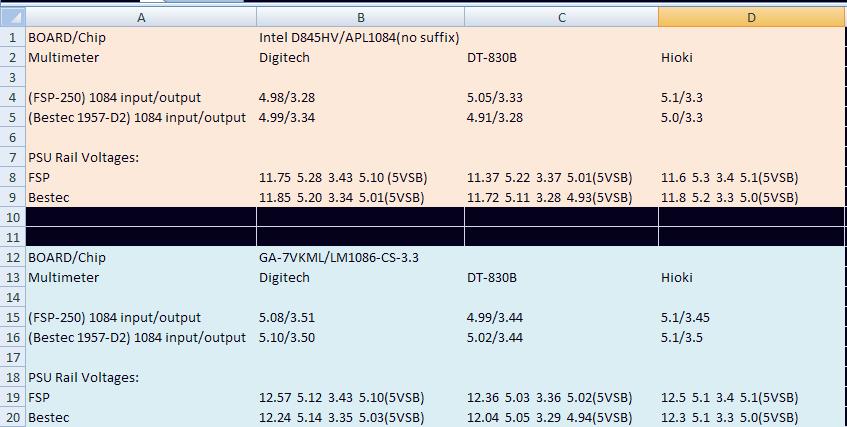
Task: Click the '4.99/3.44' cell
Action: coord(561,317)
